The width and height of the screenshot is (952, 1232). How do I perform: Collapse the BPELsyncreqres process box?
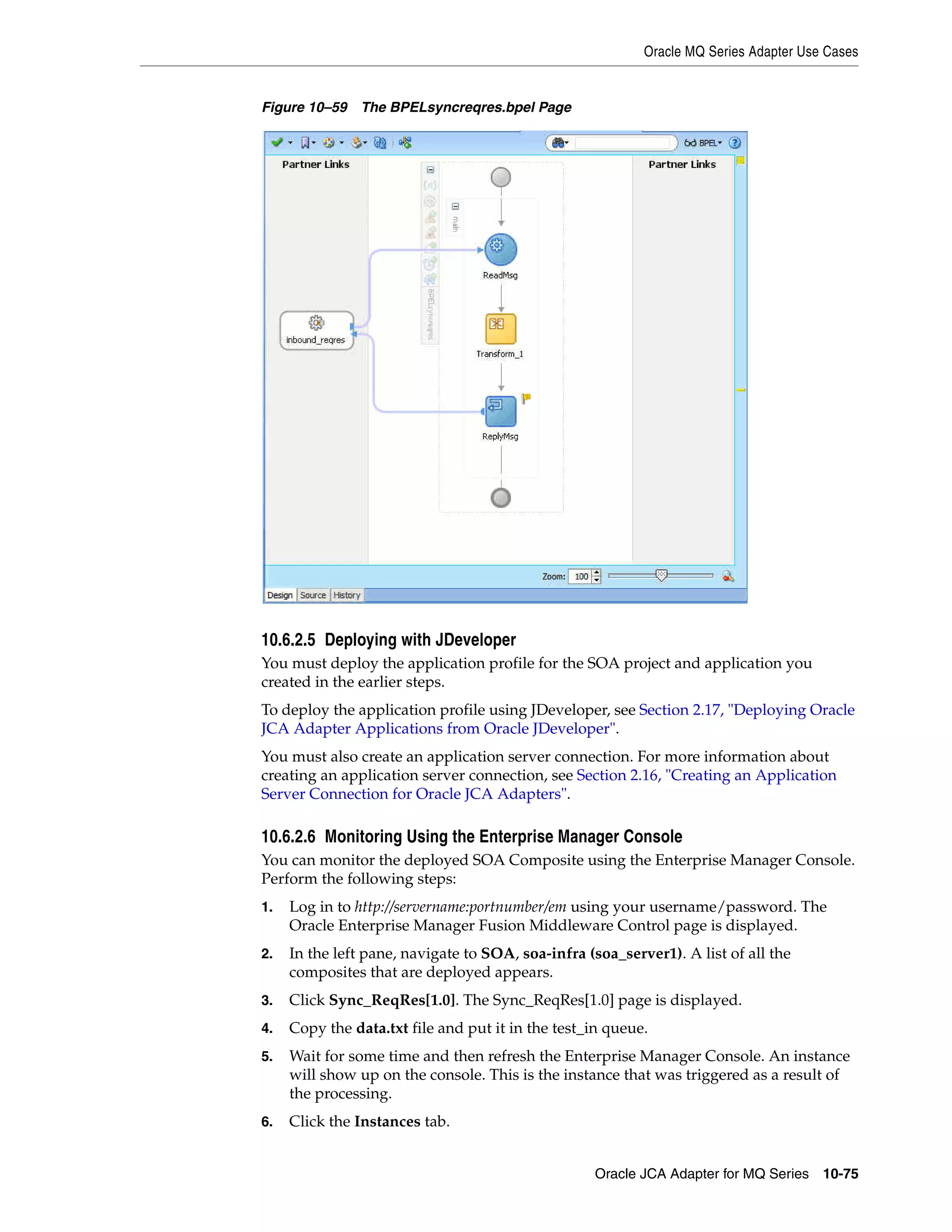coord(430,170)
